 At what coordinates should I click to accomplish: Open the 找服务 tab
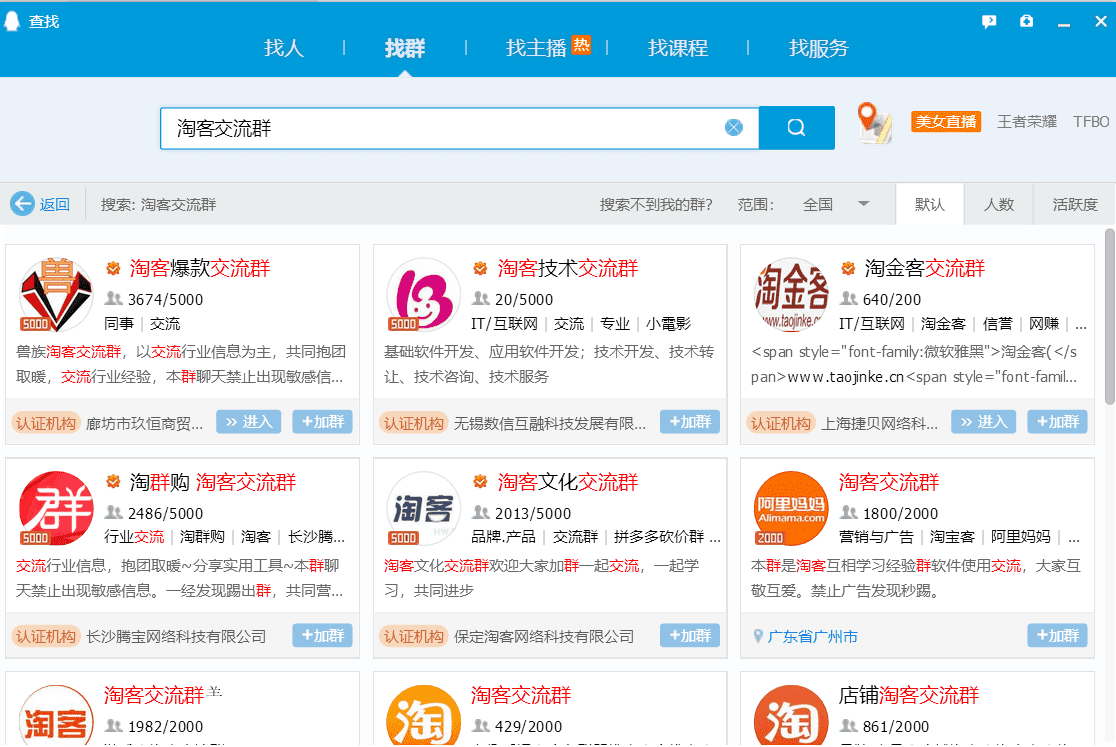click(x=818, y=48)
